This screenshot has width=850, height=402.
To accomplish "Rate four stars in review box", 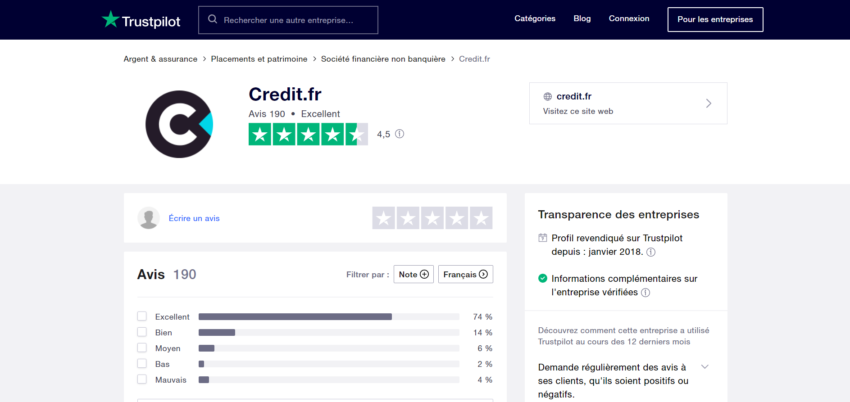I will pyautogui.click(x=457, y=218).
